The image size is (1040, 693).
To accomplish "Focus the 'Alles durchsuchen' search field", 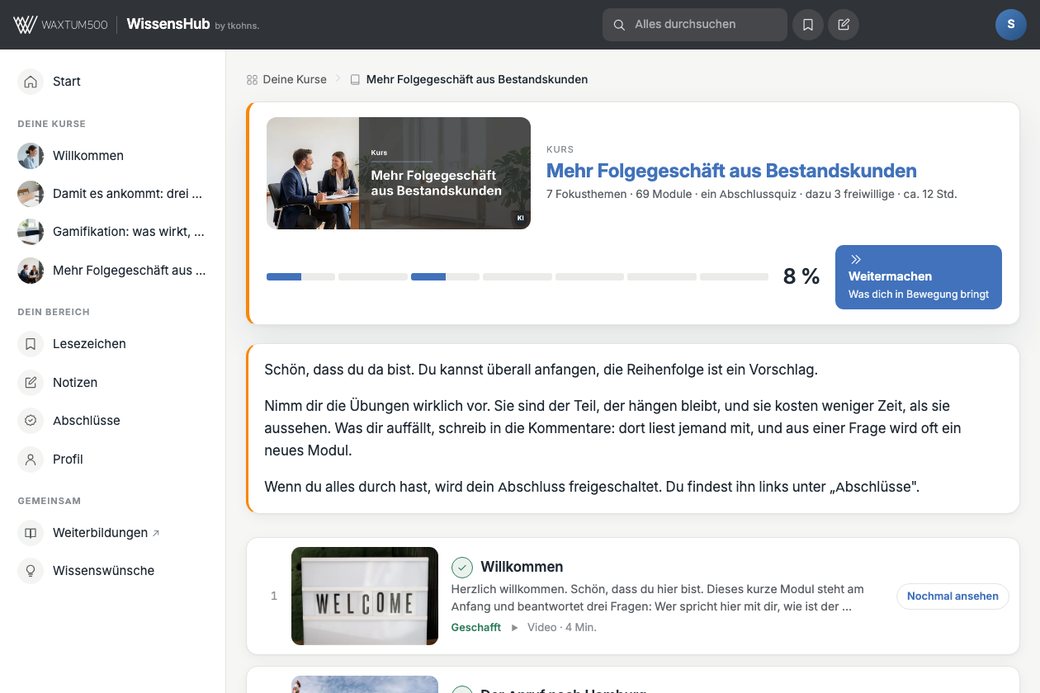I will point(694,25).
